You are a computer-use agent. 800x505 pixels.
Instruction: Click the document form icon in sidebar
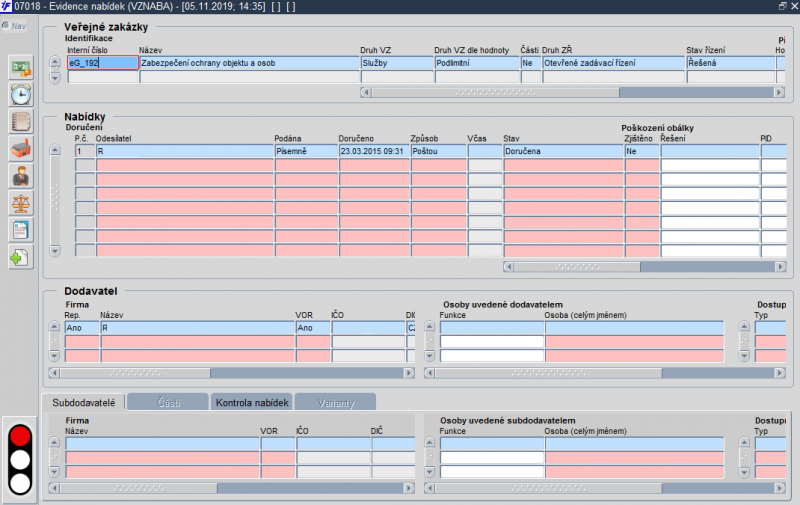point(20,230)
